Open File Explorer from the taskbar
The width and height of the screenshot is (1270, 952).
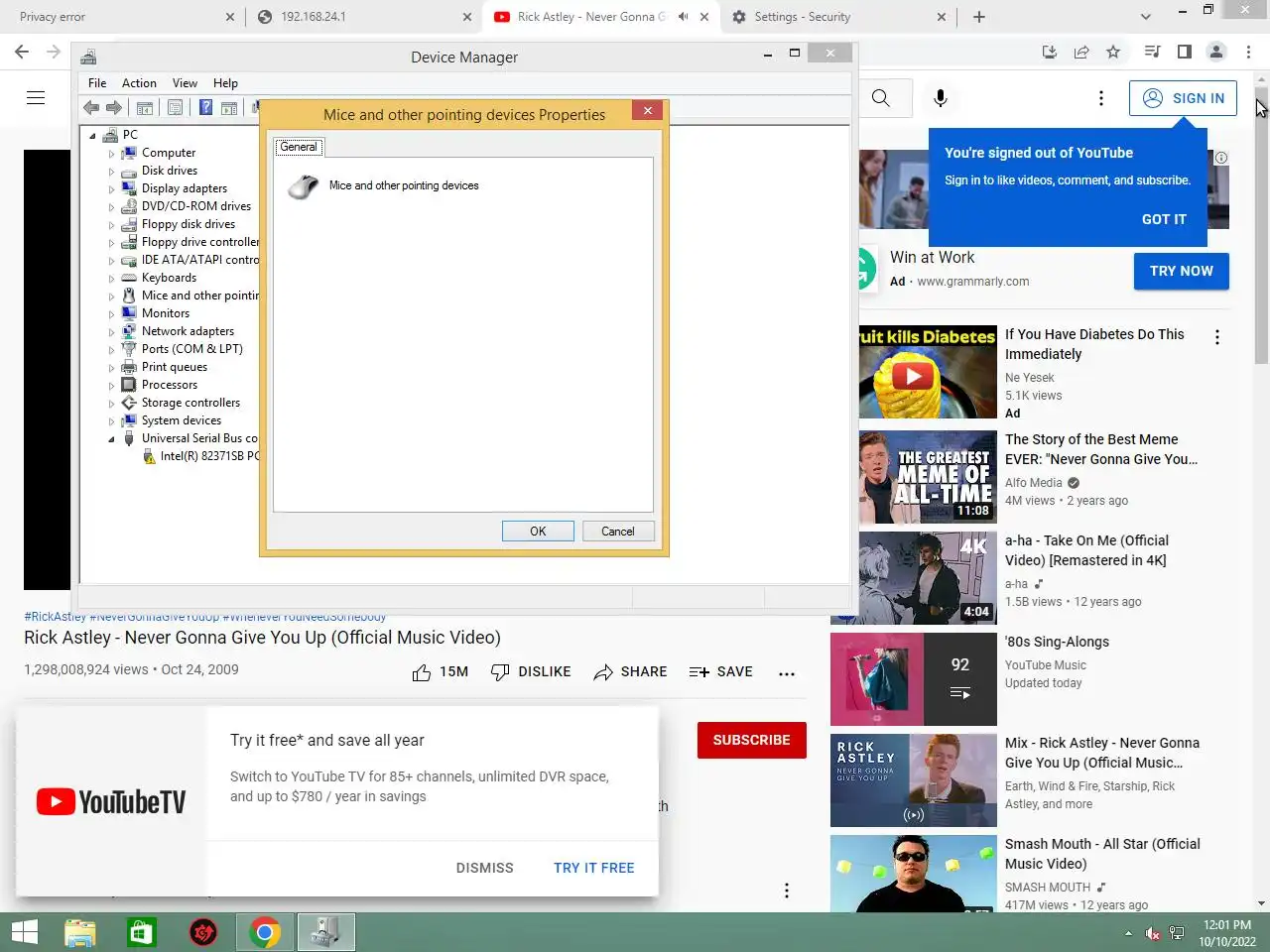click(x=80, y=932)
